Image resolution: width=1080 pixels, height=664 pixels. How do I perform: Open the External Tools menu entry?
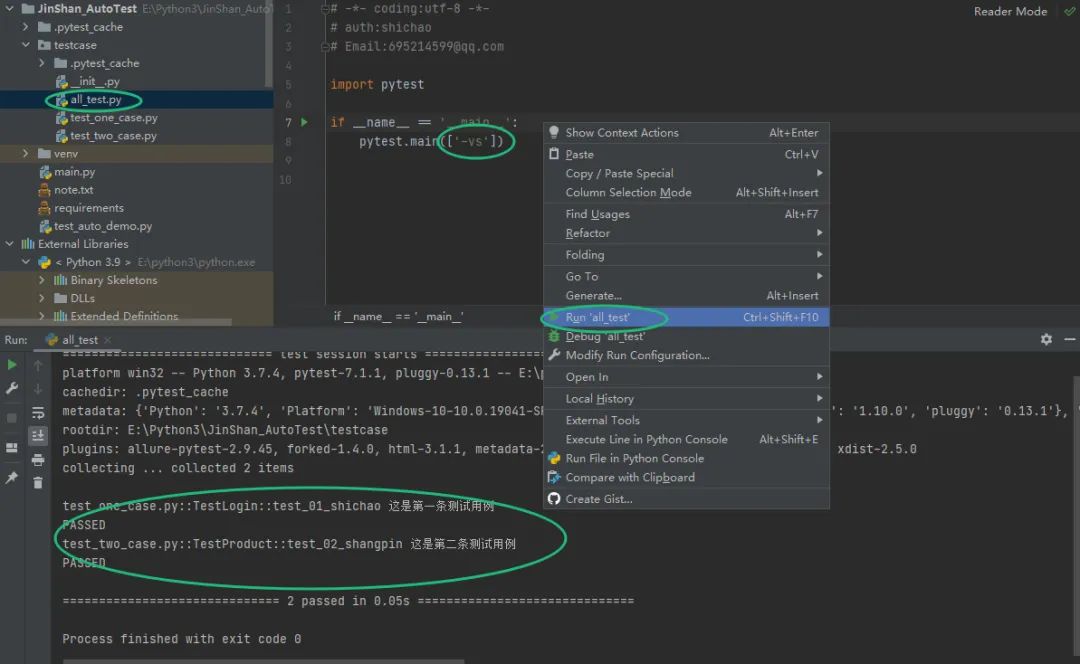click(x=686, y=420)
